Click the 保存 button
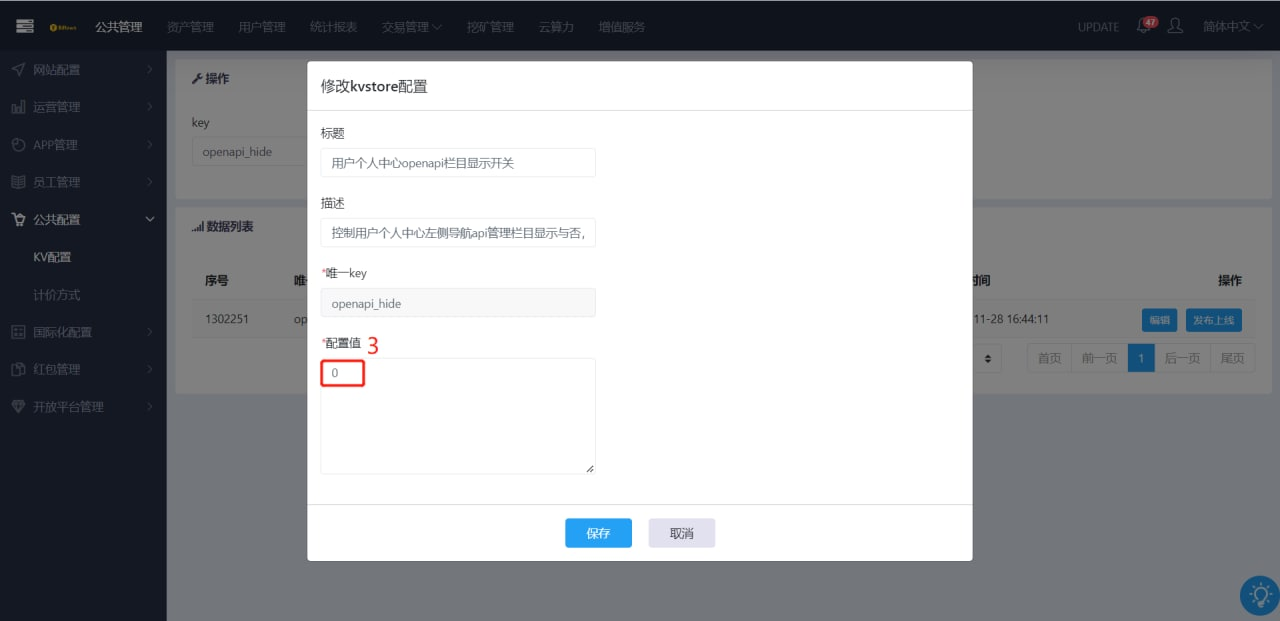 point(598,533)
